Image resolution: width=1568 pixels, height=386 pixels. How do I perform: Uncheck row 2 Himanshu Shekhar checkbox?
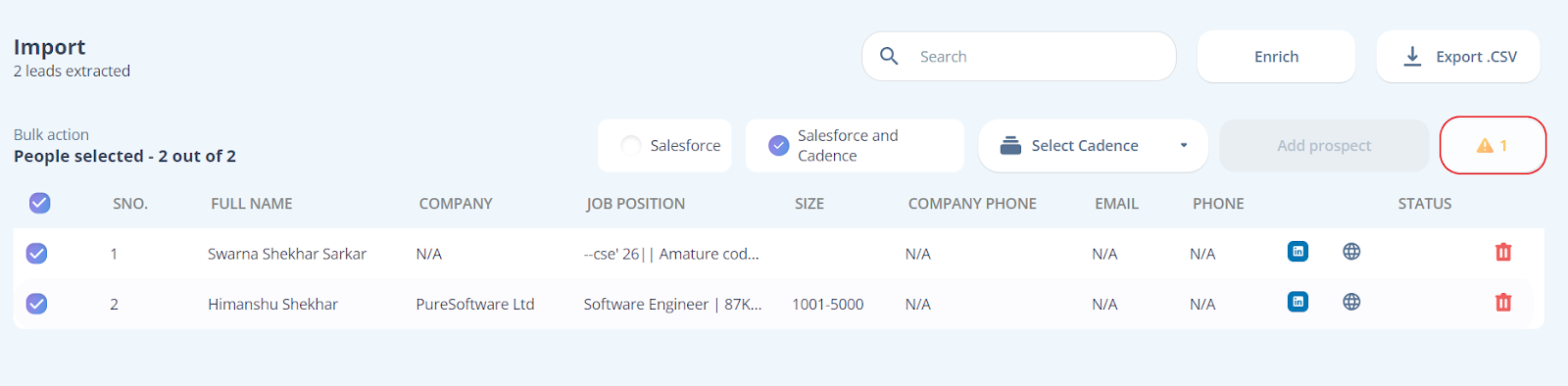point(36,304)
